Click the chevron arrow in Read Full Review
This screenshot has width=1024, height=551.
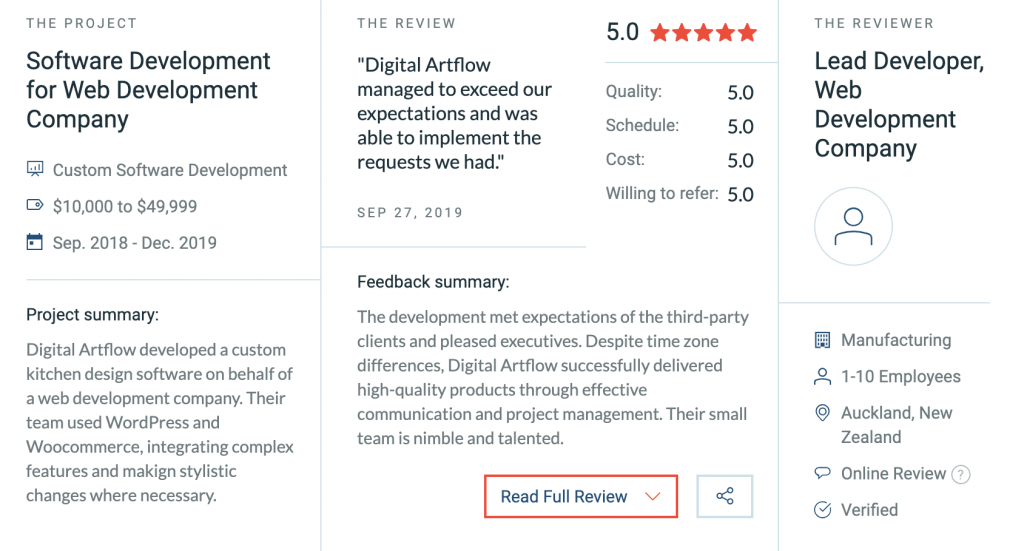[652, 497]
